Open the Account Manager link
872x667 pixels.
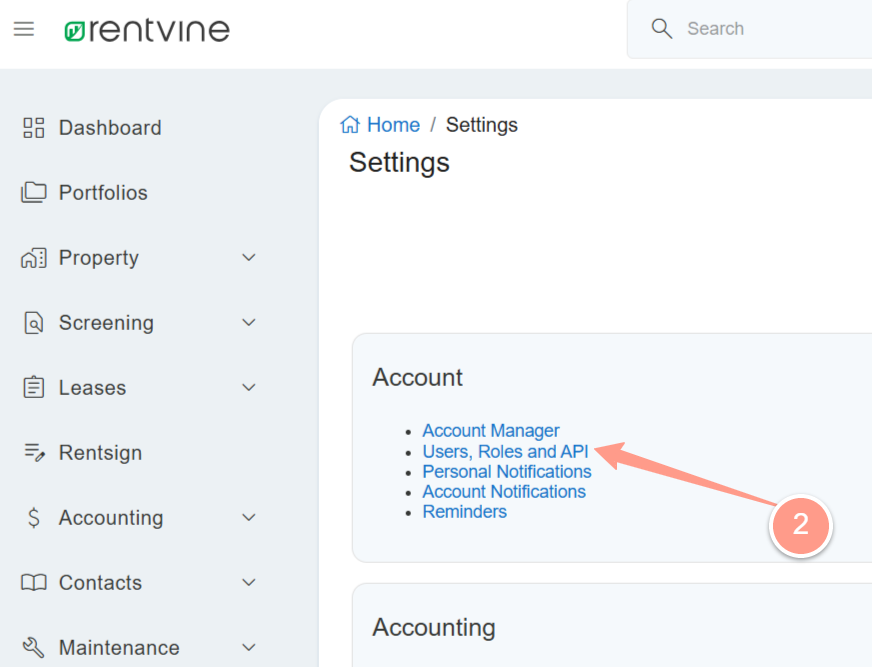tap(490, 431)
